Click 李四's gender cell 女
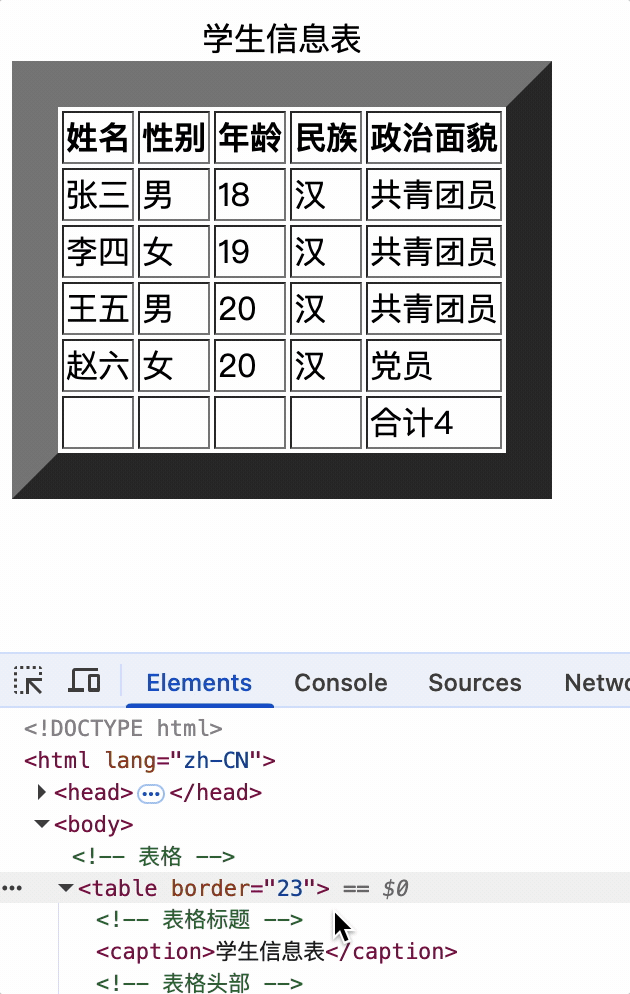Viewport: 630px width, 994px height. point(174,252)
